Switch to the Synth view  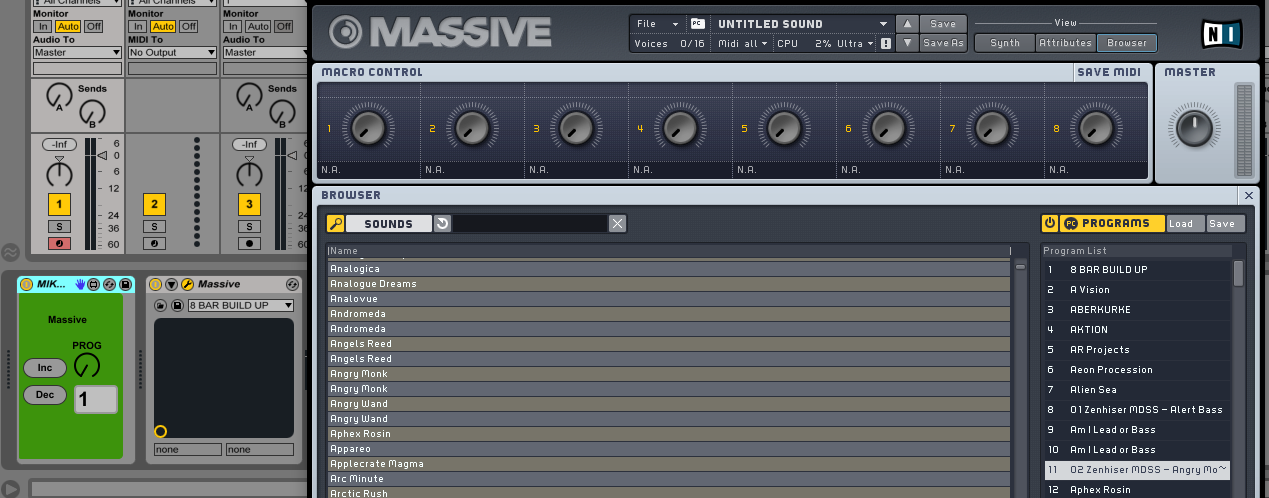(1004, 43)
